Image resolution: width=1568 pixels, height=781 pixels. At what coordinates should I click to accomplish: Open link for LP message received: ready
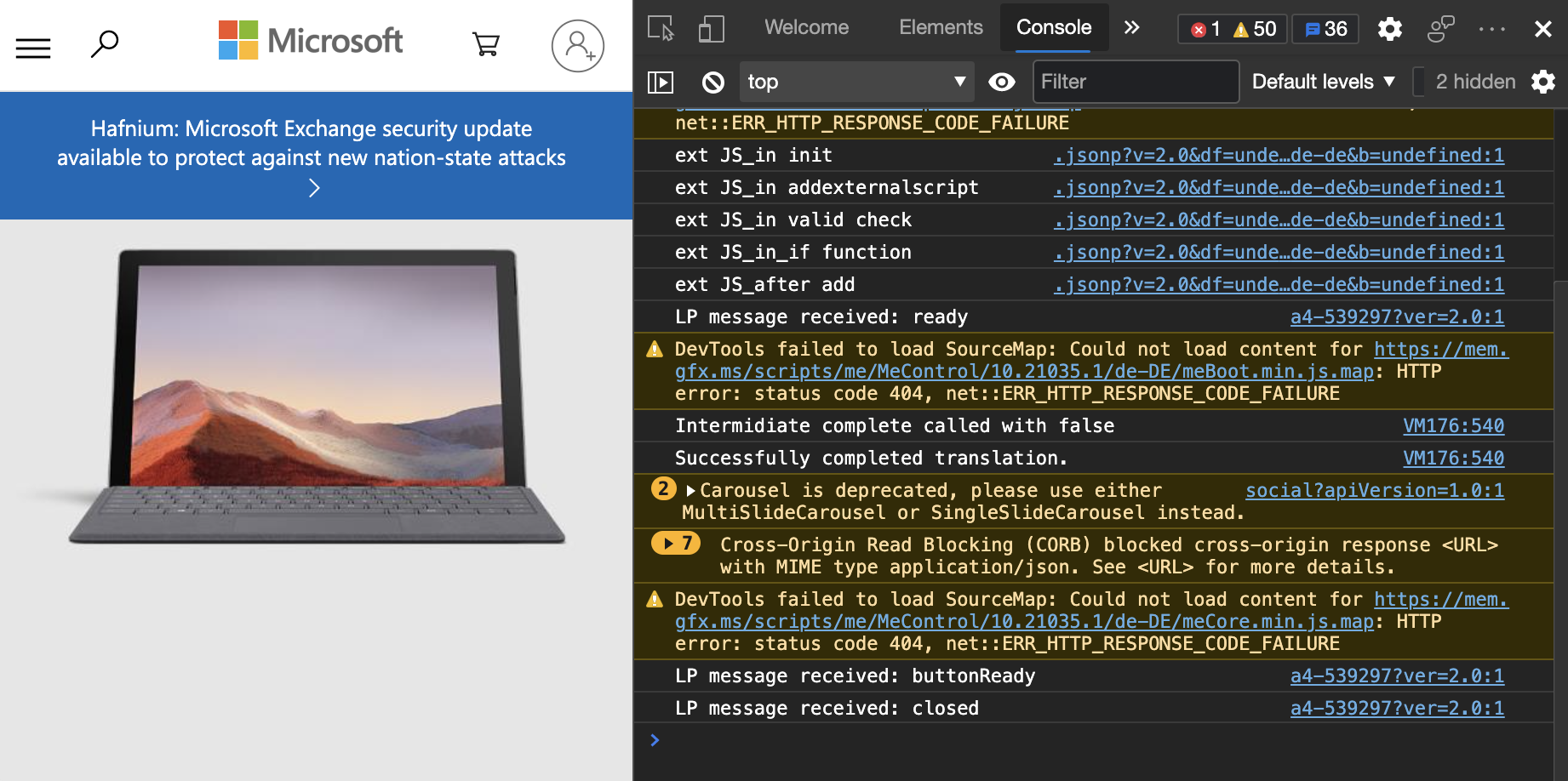pyautogui.click(x=1397, y=316)
